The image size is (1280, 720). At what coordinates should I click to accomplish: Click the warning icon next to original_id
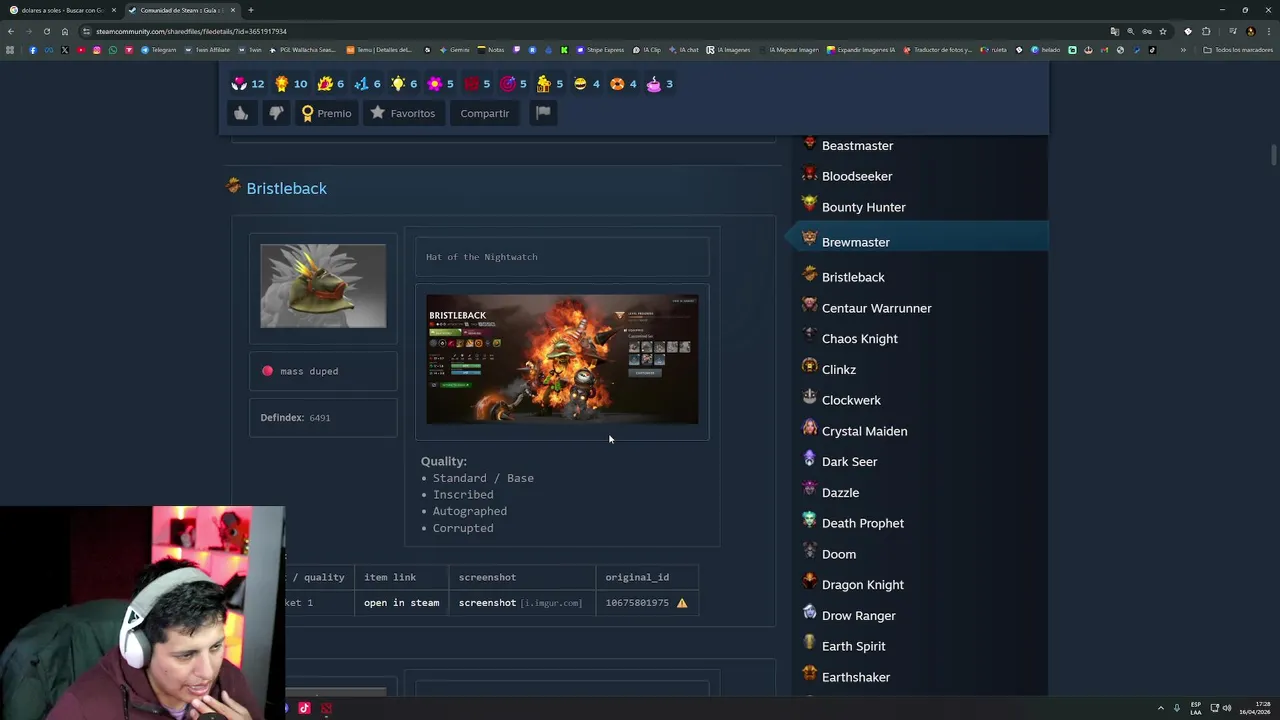pos(682,603)
